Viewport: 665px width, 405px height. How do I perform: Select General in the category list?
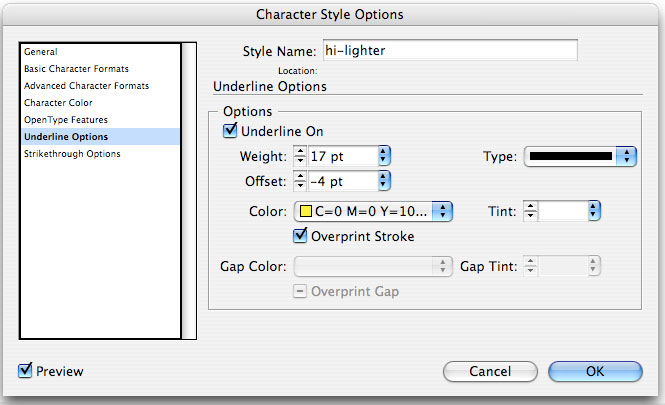tap(101, 52)
